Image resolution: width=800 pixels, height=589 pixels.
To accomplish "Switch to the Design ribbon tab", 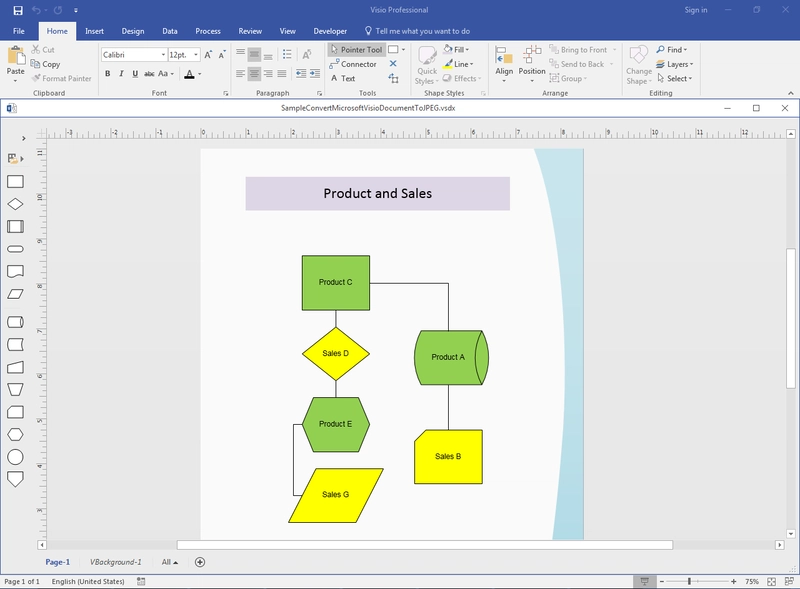I will click(x=133, y=31).
